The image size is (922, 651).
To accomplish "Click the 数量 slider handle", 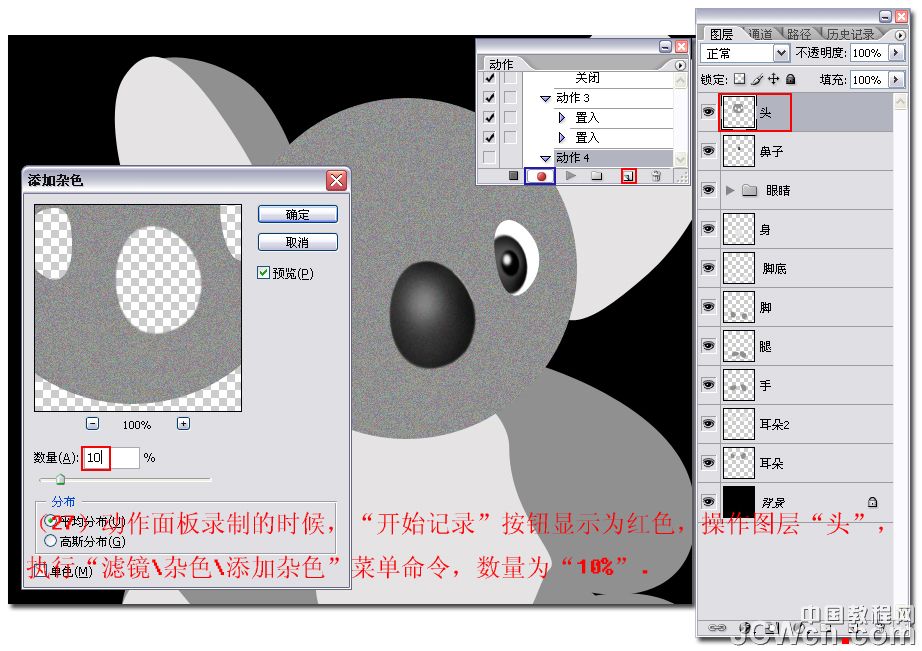I will click(x=60, y=480).
